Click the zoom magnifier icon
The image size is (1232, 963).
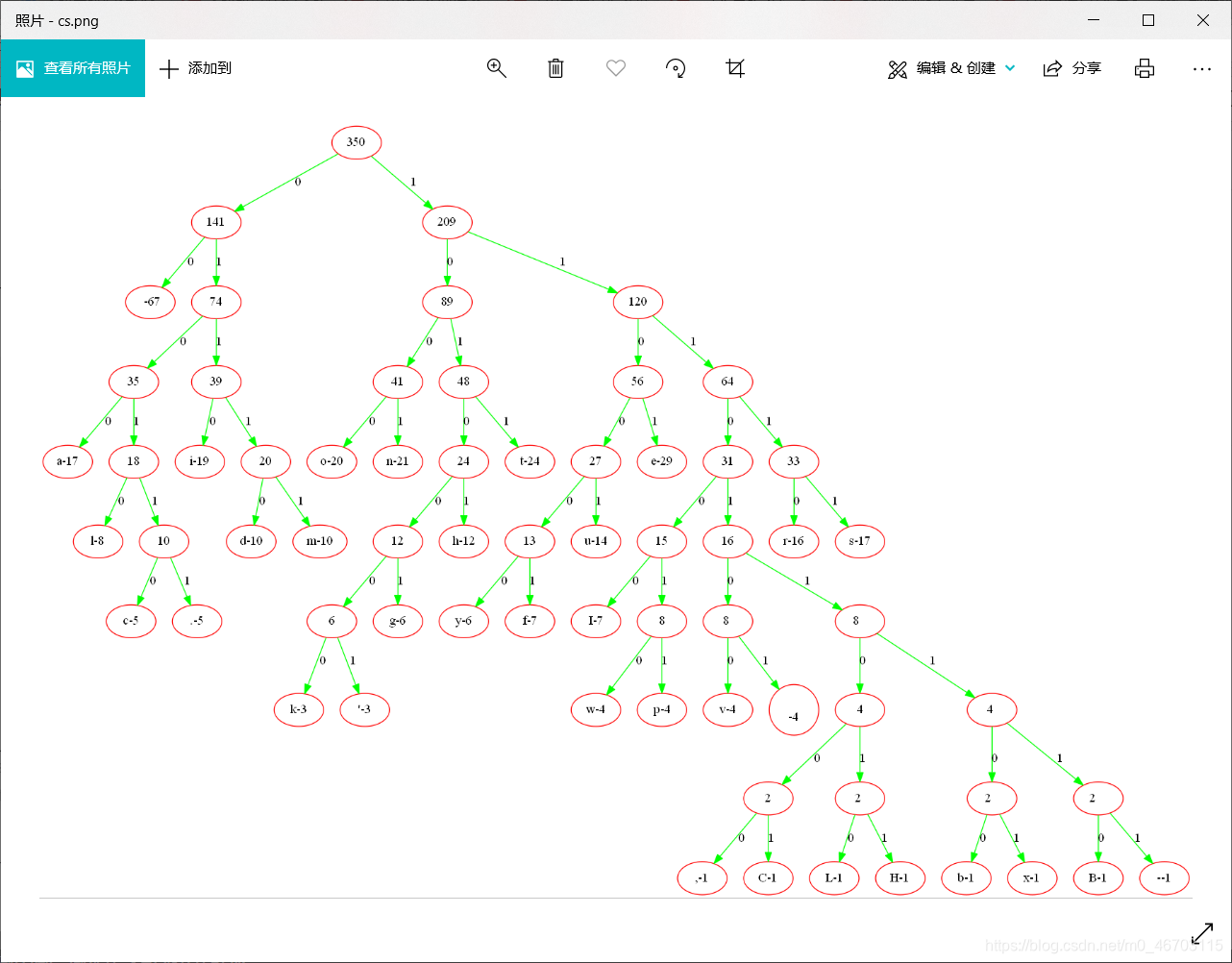click(497, 68)
